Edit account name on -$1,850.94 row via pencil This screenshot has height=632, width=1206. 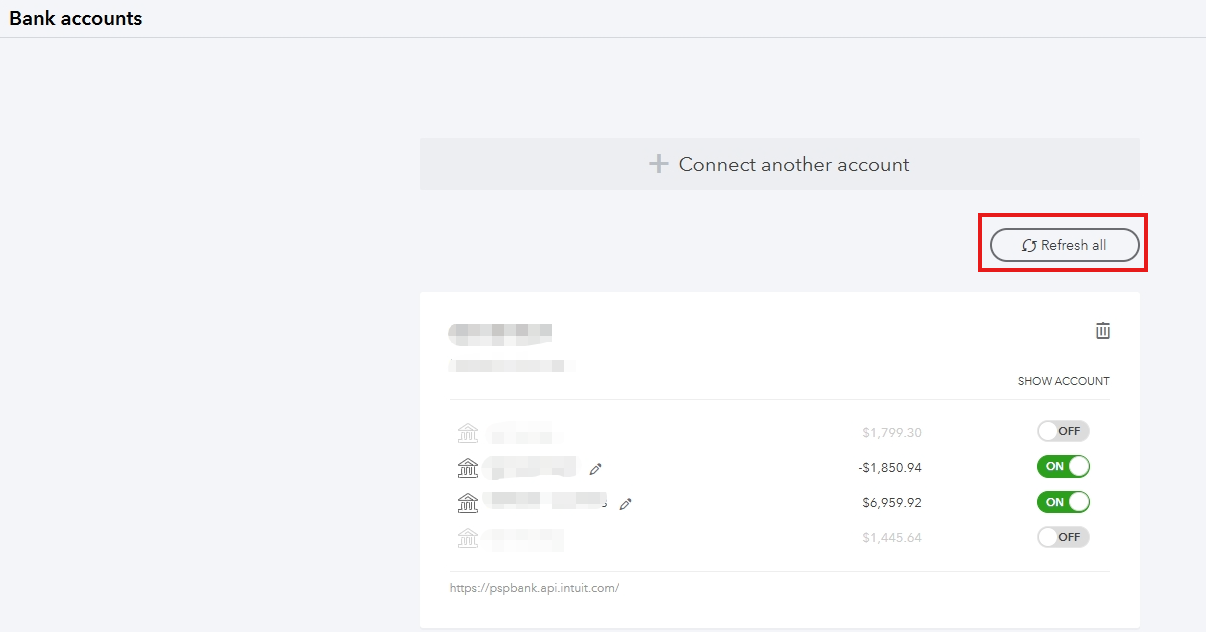pos(596,468)
